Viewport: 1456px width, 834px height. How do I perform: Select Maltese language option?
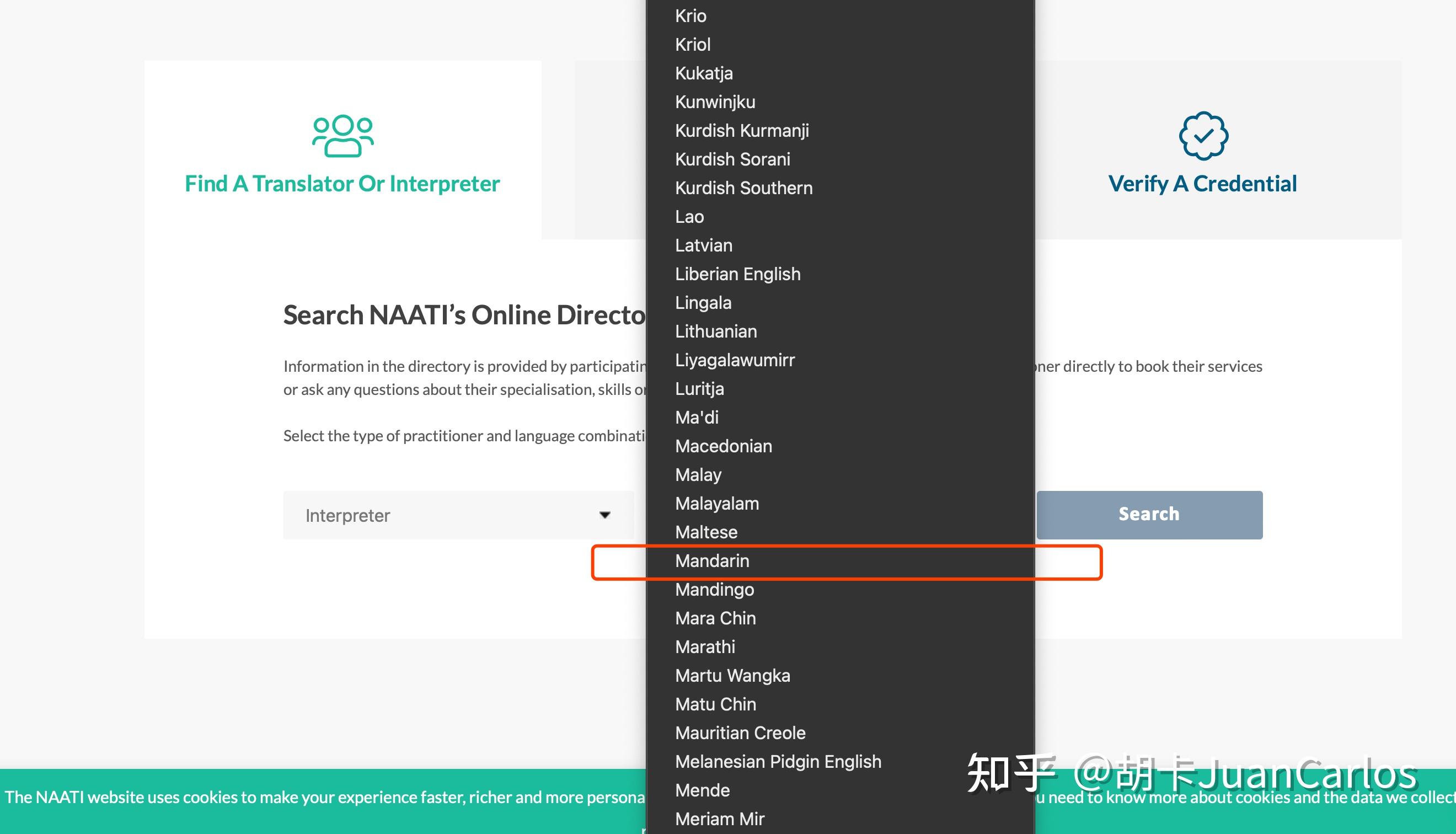[x=706, y=532]
